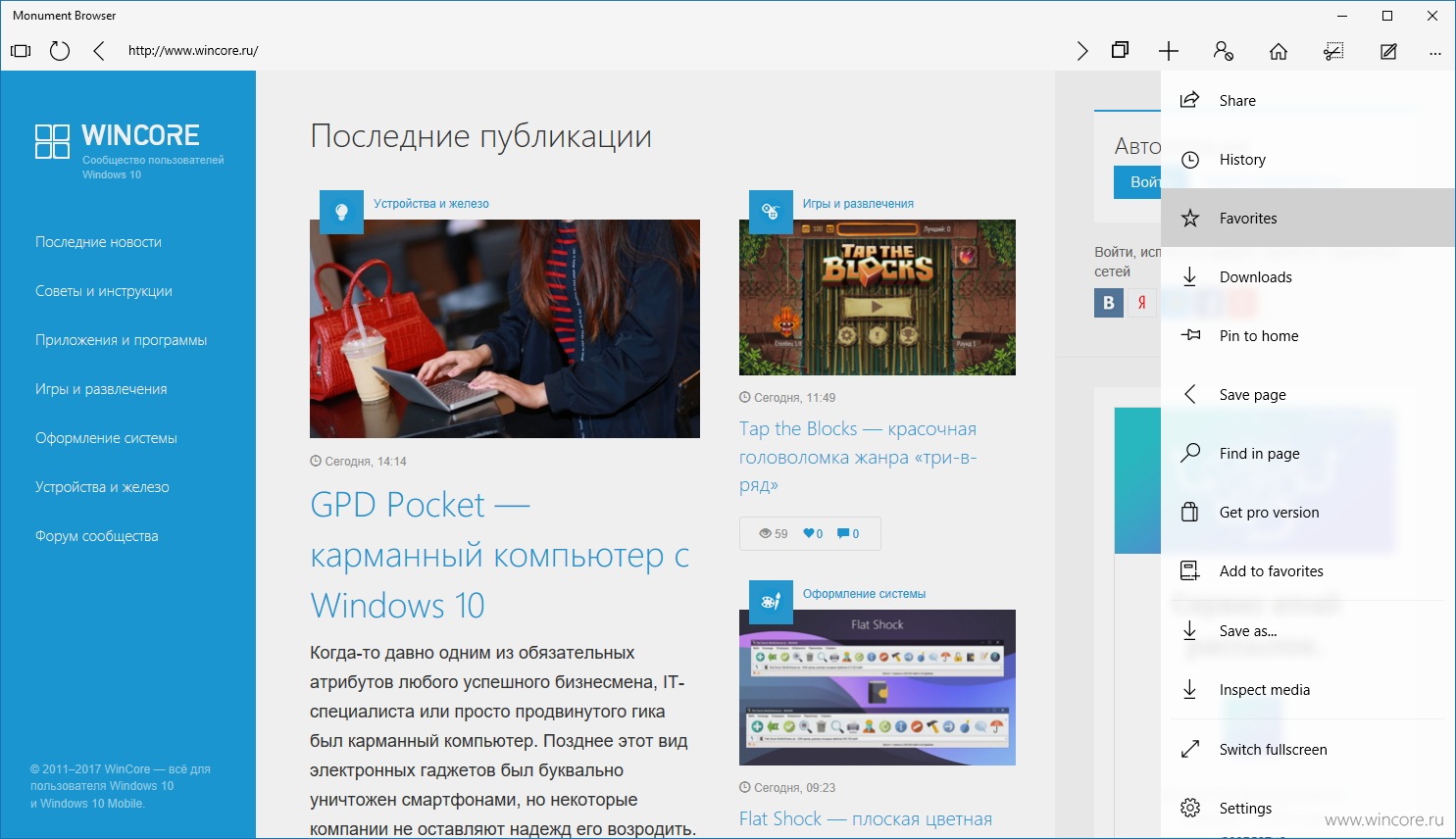
Task: Choose Pin to home menu entry
Action: [x=1308, y=335]
